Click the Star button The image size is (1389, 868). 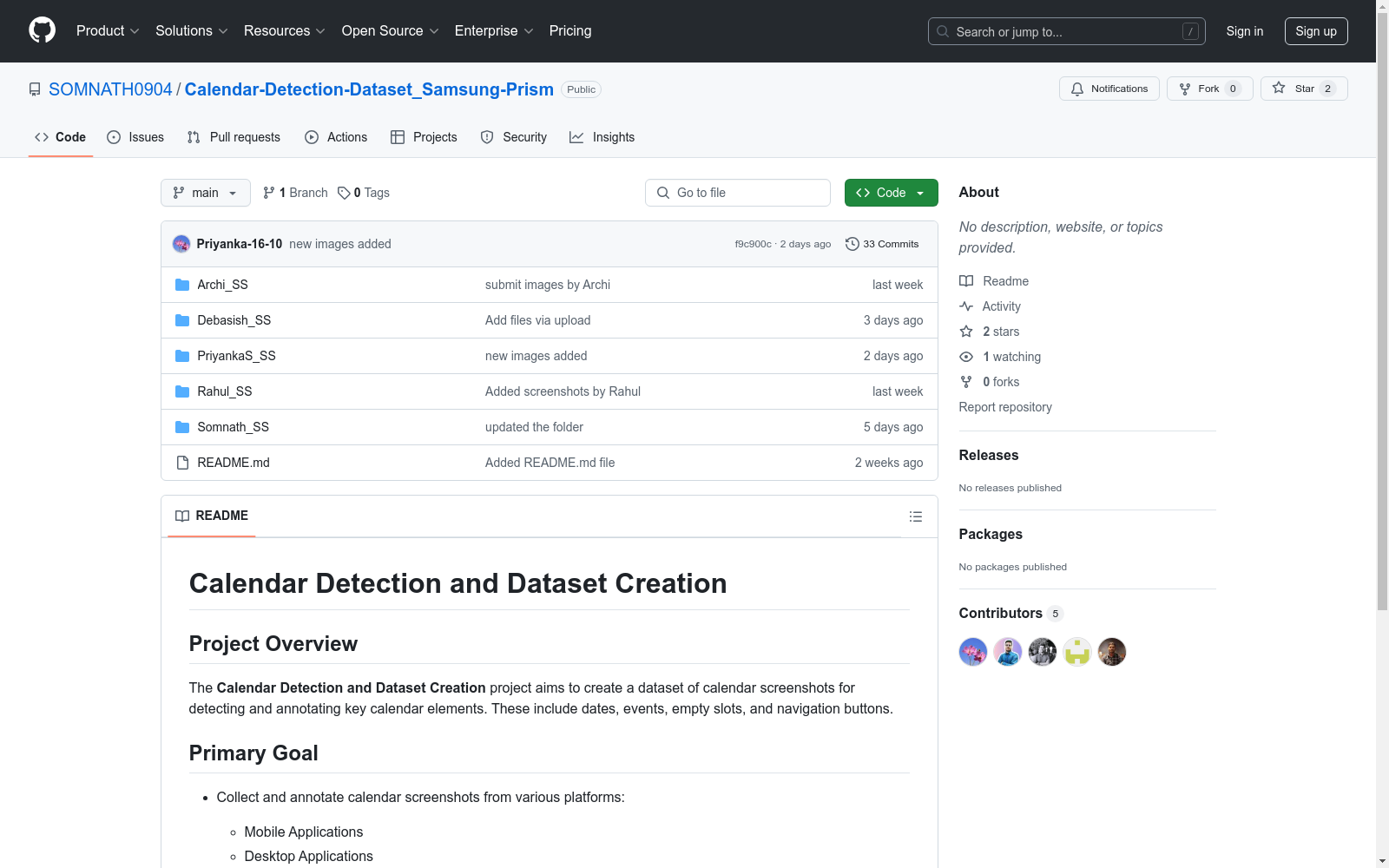tap(1304, 89)
